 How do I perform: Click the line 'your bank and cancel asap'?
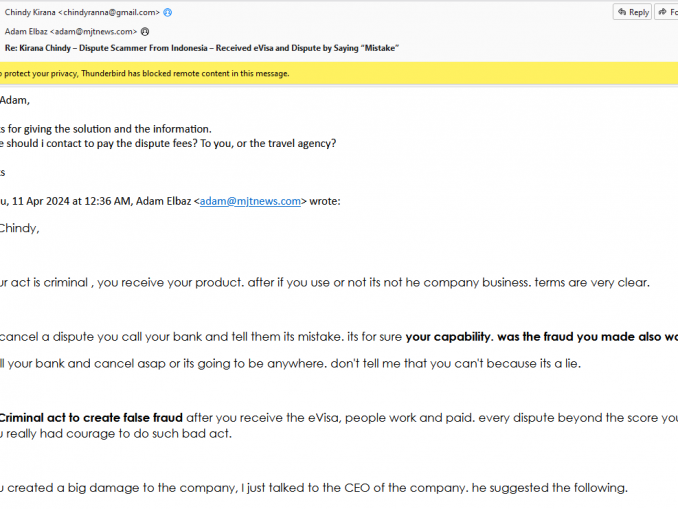click(290, 363)
